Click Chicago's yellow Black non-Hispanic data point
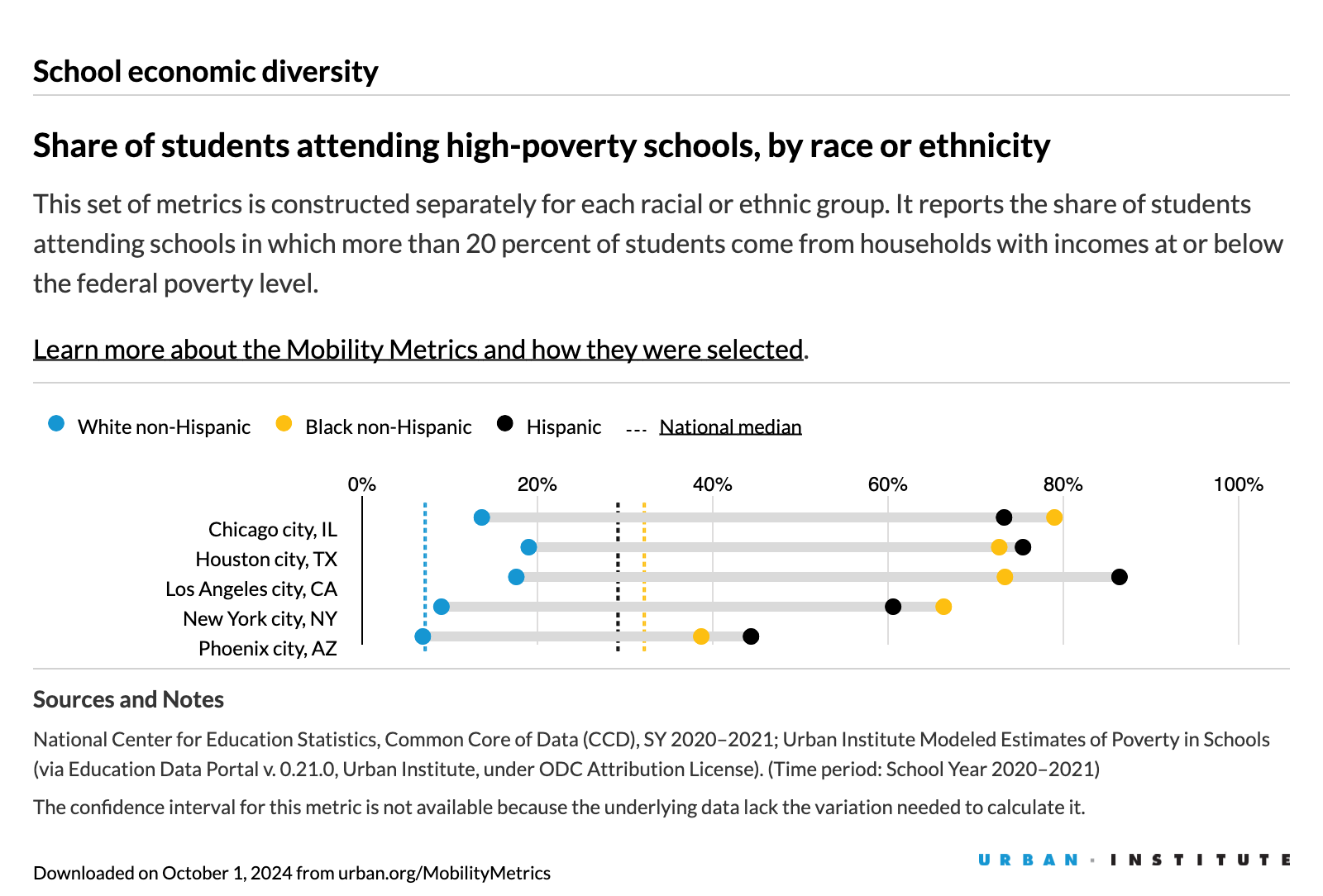This screenshot has width=1323, height=896. 1054,517
